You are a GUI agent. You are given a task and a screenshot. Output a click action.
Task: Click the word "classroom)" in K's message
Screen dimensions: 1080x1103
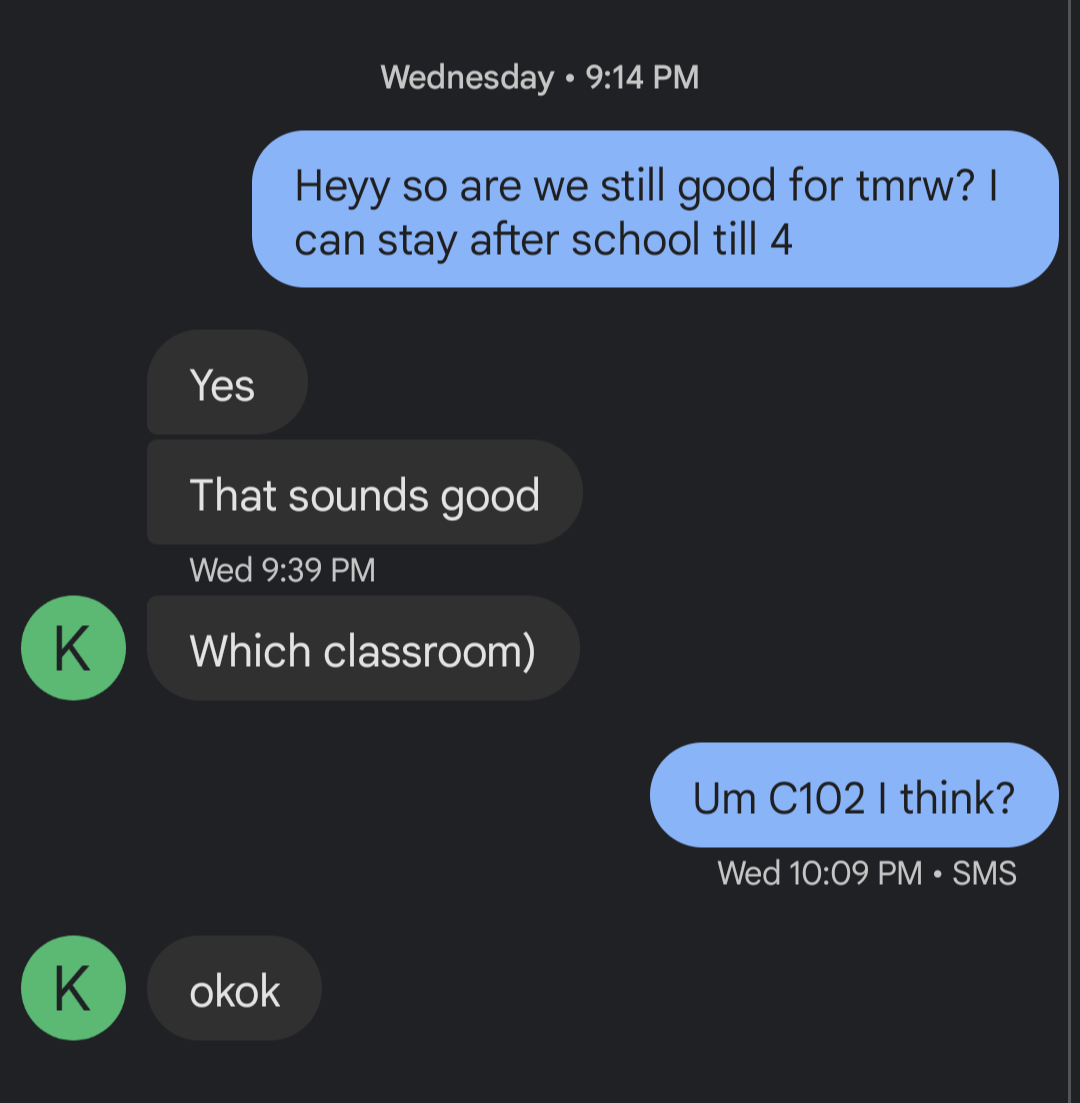point(429,651)
